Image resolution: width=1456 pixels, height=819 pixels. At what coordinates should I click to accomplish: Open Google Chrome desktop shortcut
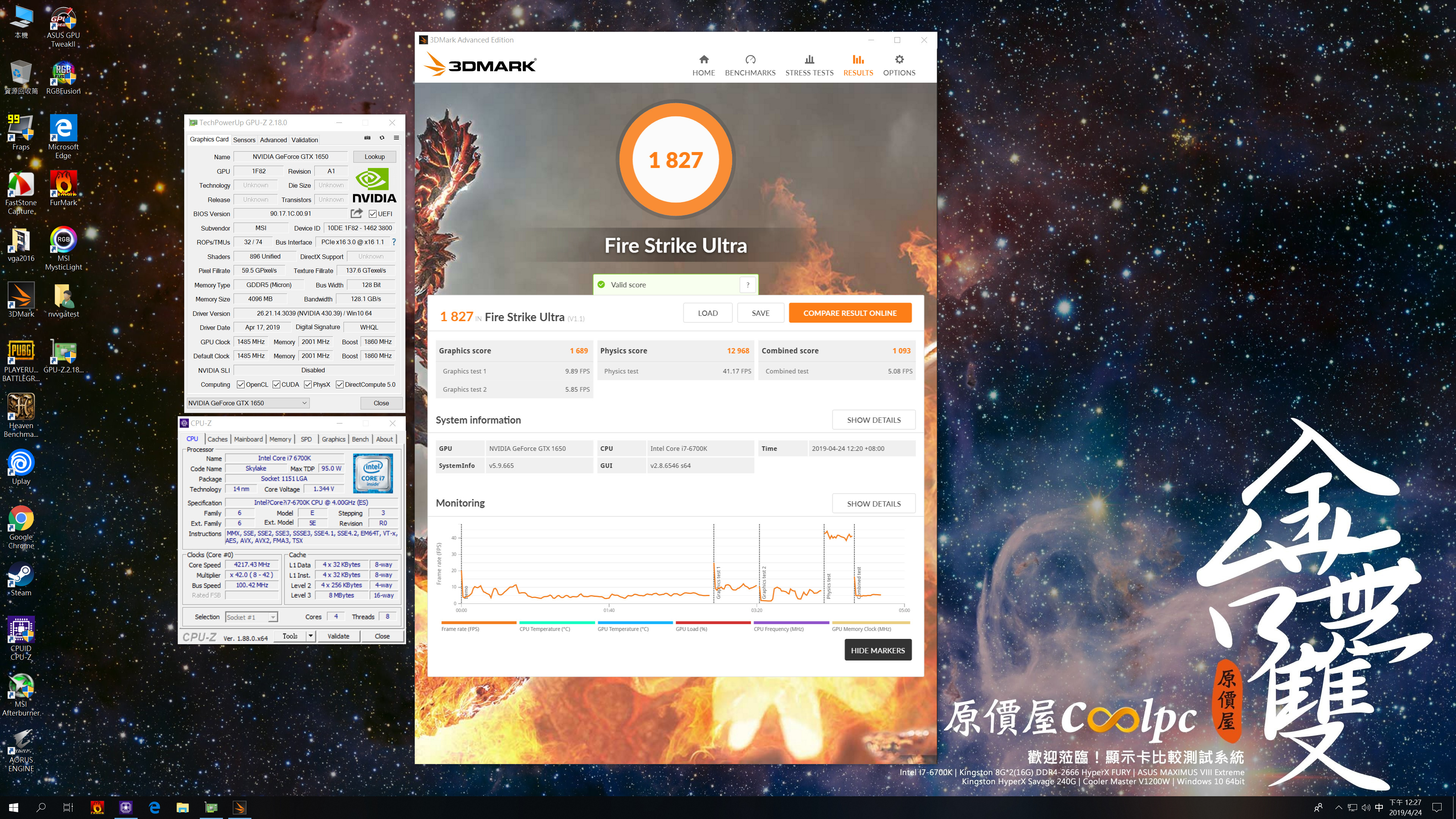click(x=21, y=527)
